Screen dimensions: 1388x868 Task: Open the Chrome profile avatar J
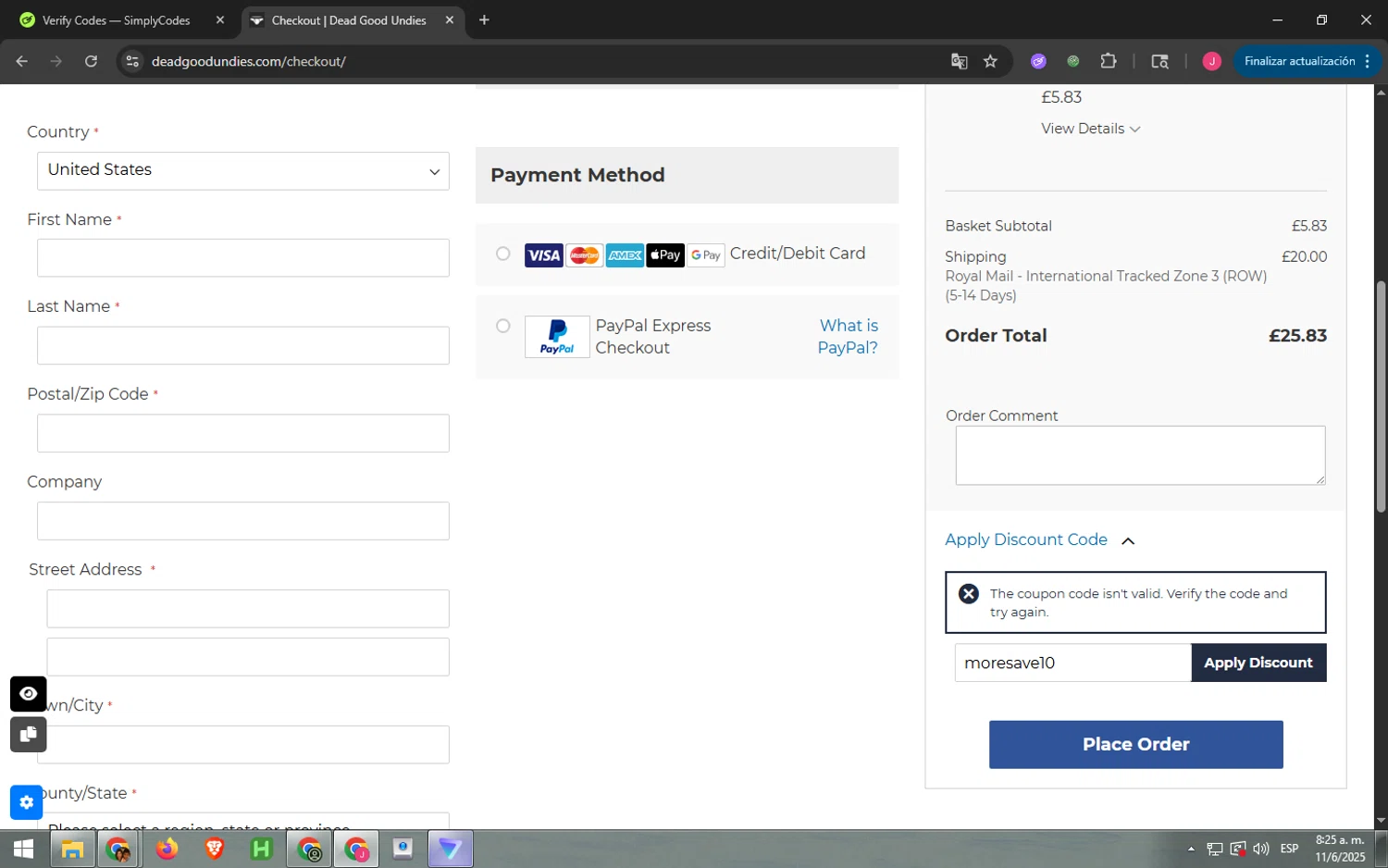[1211, 61]
